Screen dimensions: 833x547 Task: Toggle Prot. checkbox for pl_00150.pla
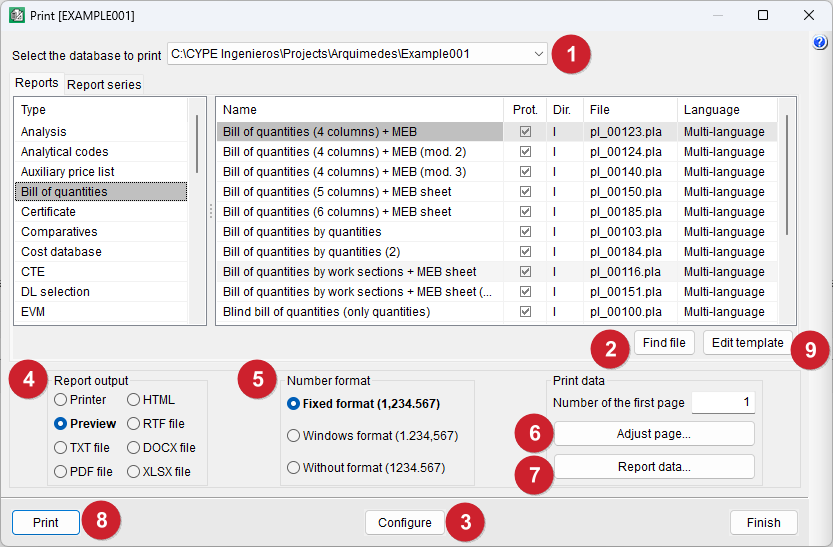point(525,191)
